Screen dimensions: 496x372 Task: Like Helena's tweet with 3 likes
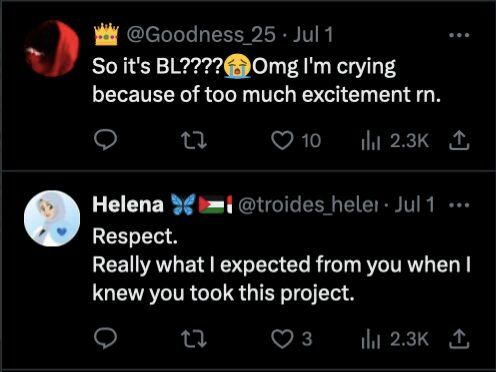coord(292,339)
